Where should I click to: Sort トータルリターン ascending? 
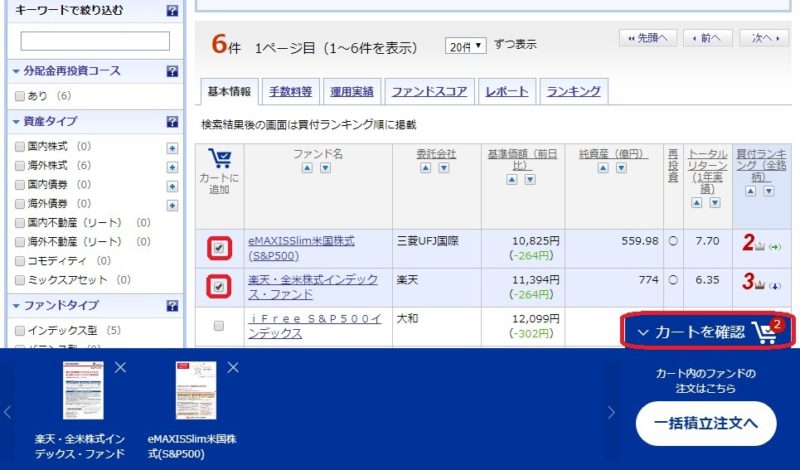click(x=697, y=203)
